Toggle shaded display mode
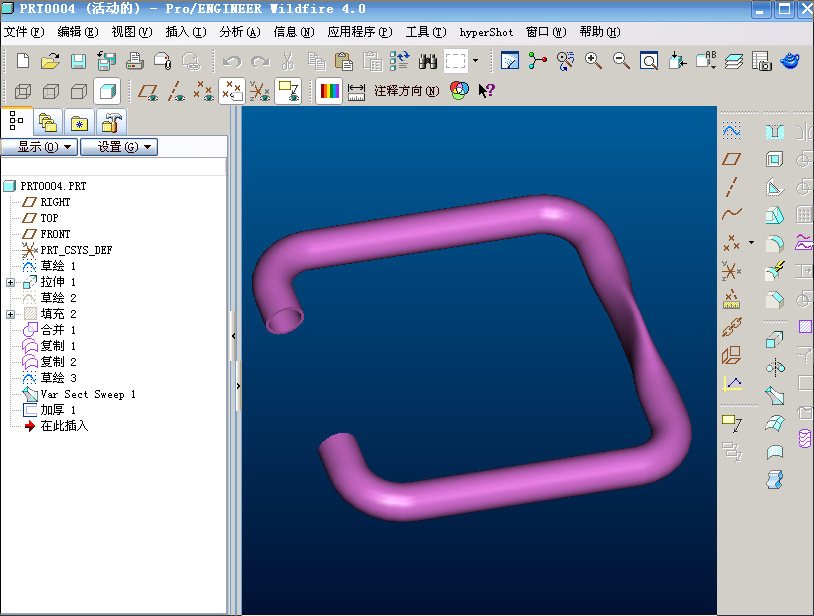The width and height of the screenshot is (814, 616). [x=107, y=91]
